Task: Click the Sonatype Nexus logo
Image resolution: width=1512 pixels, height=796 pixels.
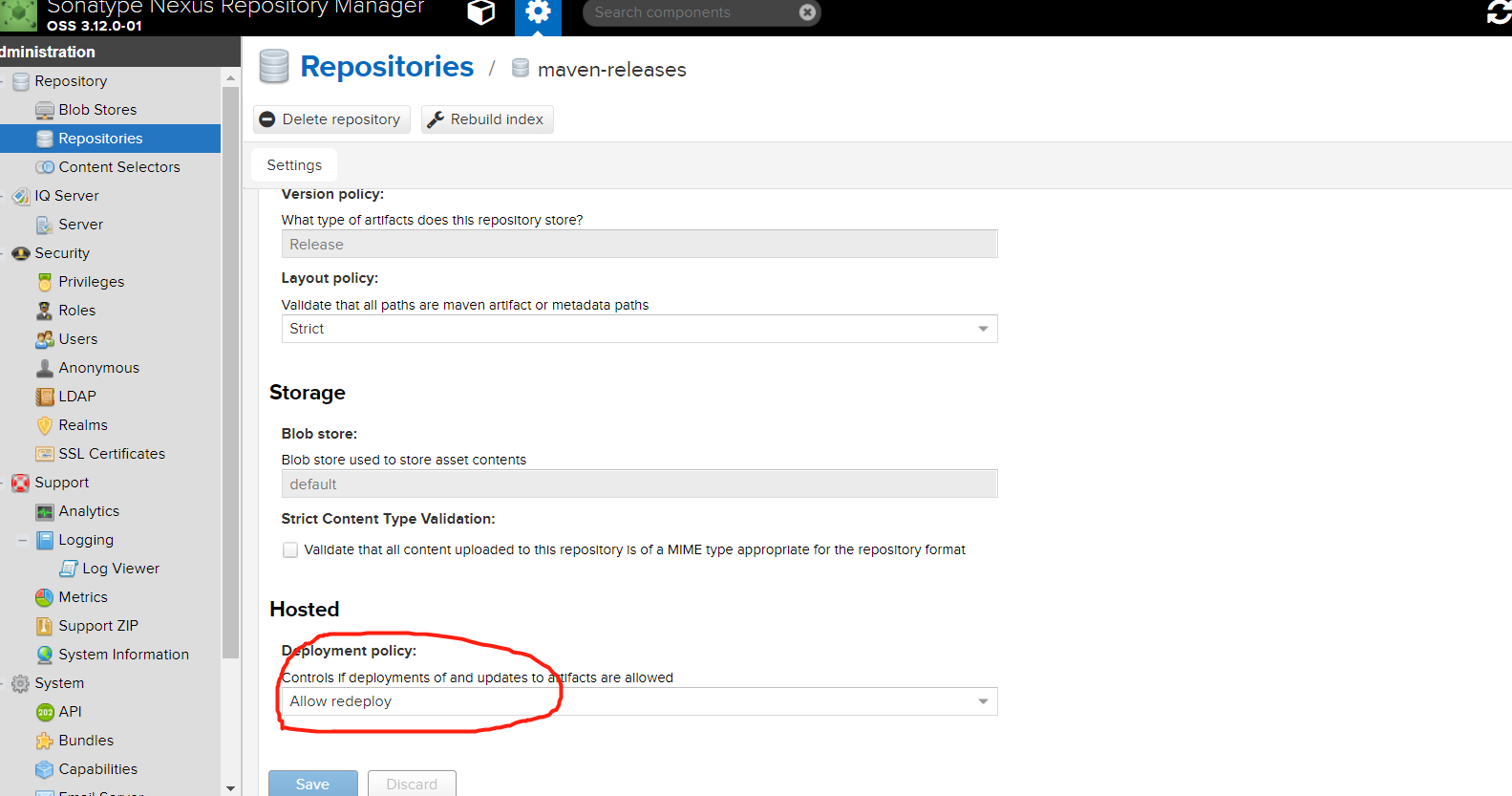Action: point(18,14)
